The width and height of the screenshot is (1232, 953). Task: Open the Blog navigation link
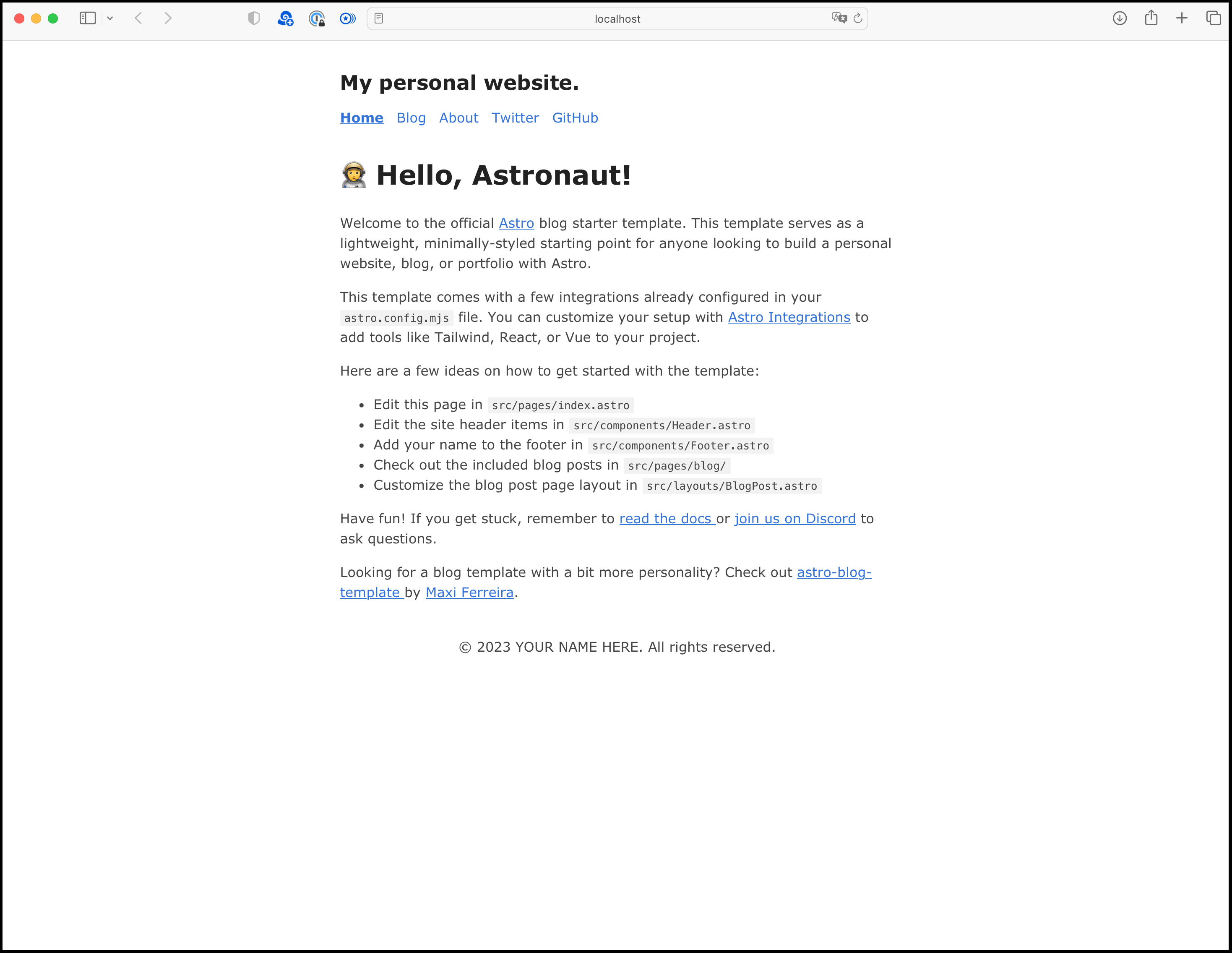tap(411, 118)
